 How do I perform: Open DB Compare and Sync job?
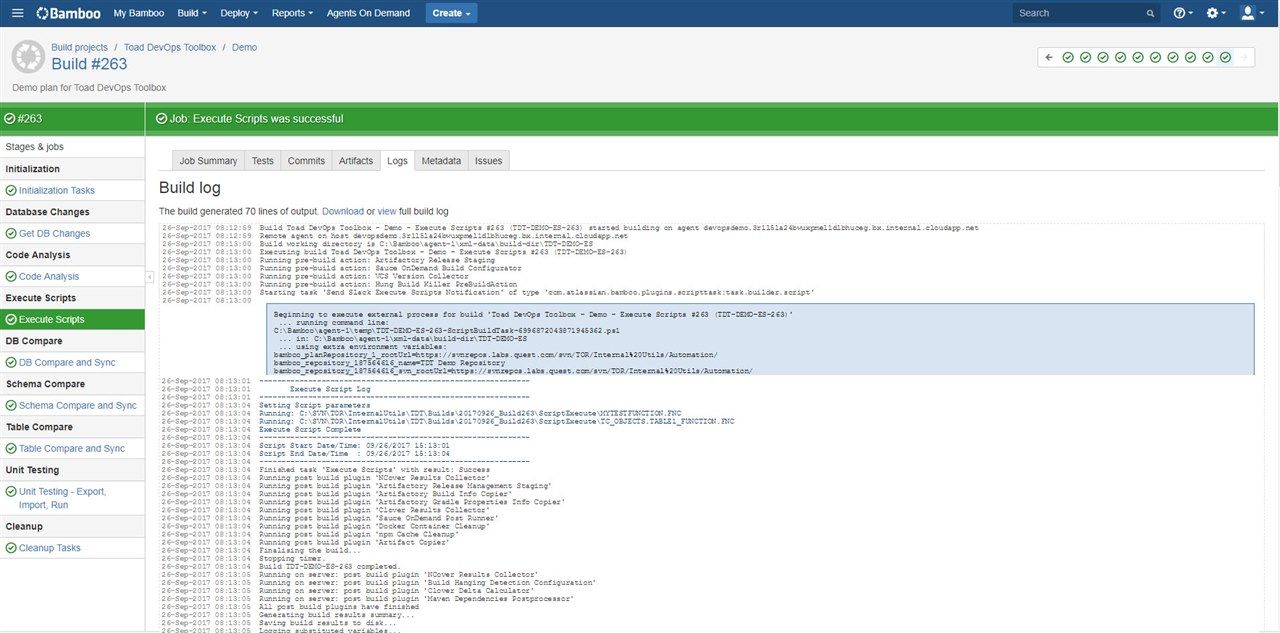point(67,362)
